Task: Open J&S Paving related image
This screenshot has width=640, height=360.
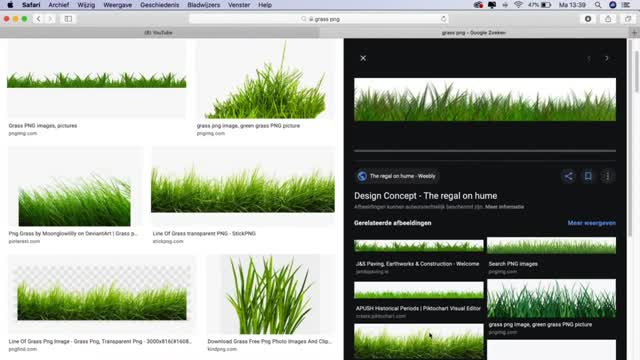Action: 419,246
